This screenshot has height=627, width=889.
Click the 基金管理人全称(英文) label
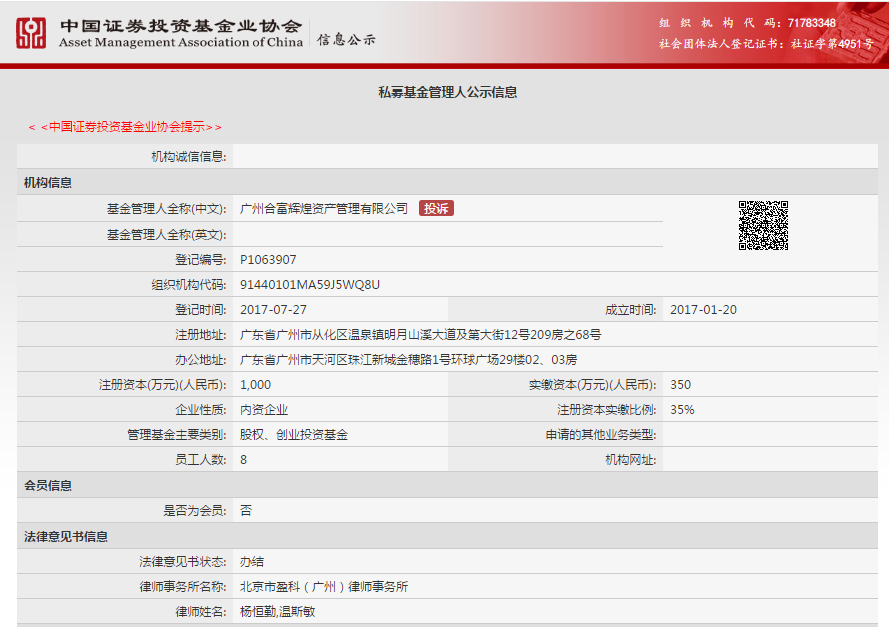point(167,235)
